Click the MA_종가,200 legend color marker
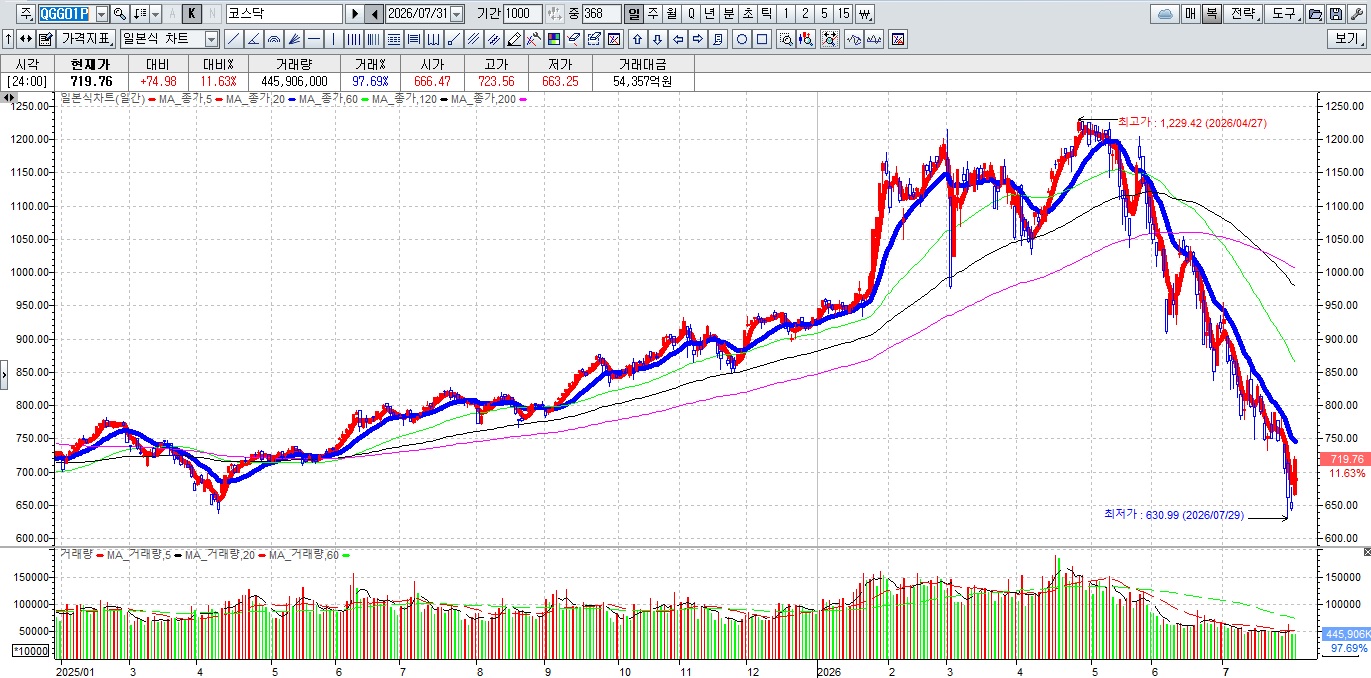1371x678 pixels. point(522,99)
